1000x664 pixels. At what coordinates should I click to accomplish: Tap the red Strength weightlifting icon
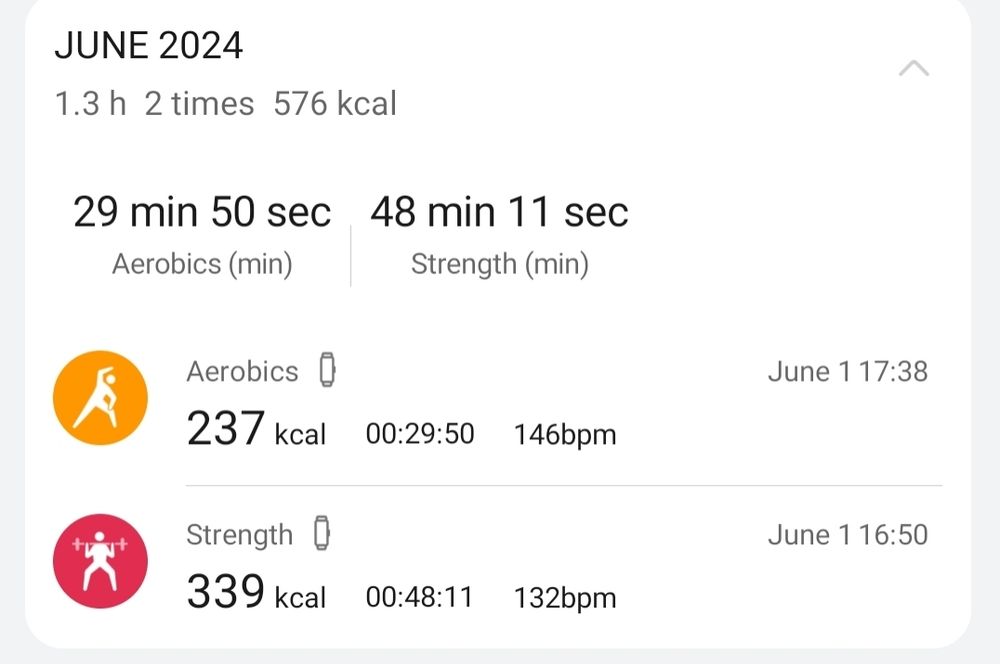[x=100, y=561]
